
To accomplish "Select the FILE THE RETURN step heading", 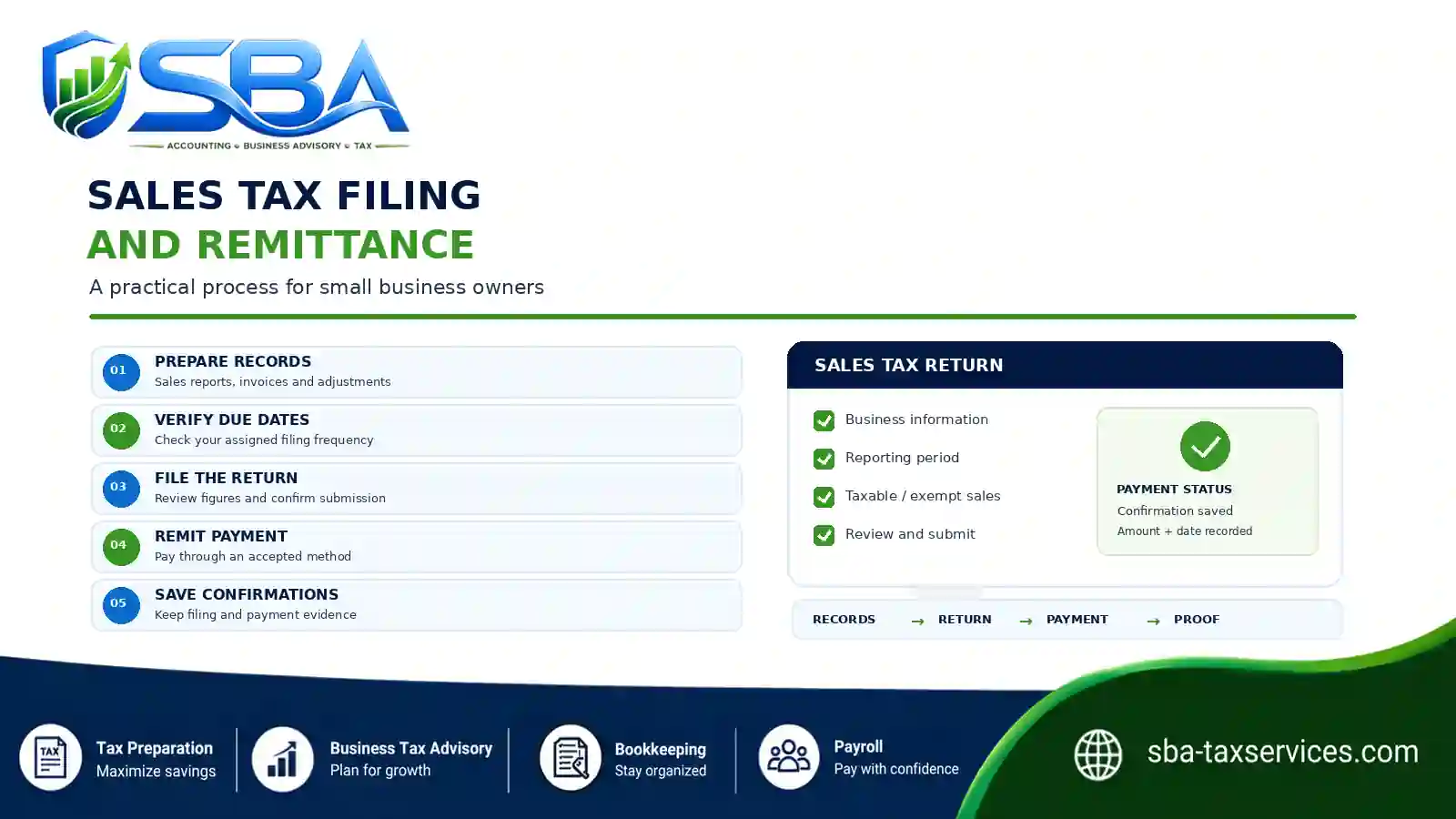I will point(226,478).
